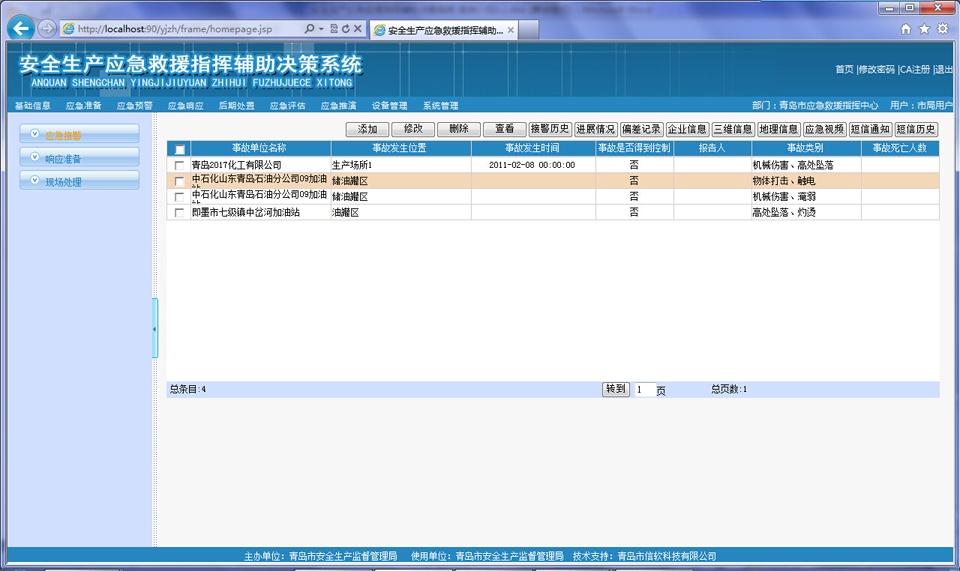The image size is (960, 571).
Task: Click the browser Home icon
Action: click(906, 29)
